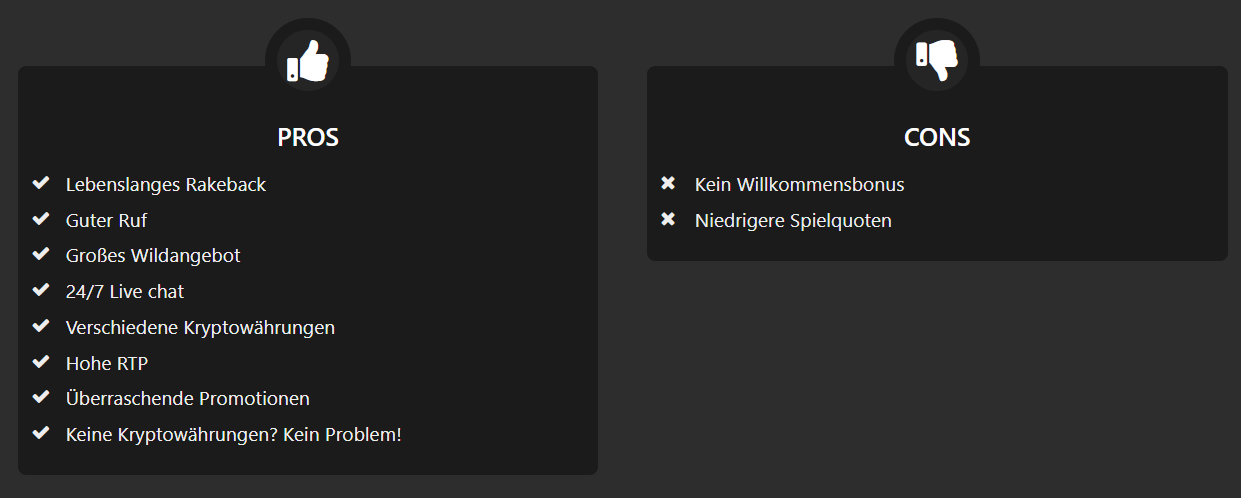The height and width of the screenshot is (498, 1241).
Task: Select the checkmark beside Großes Wildangebot
Action: 41,254
